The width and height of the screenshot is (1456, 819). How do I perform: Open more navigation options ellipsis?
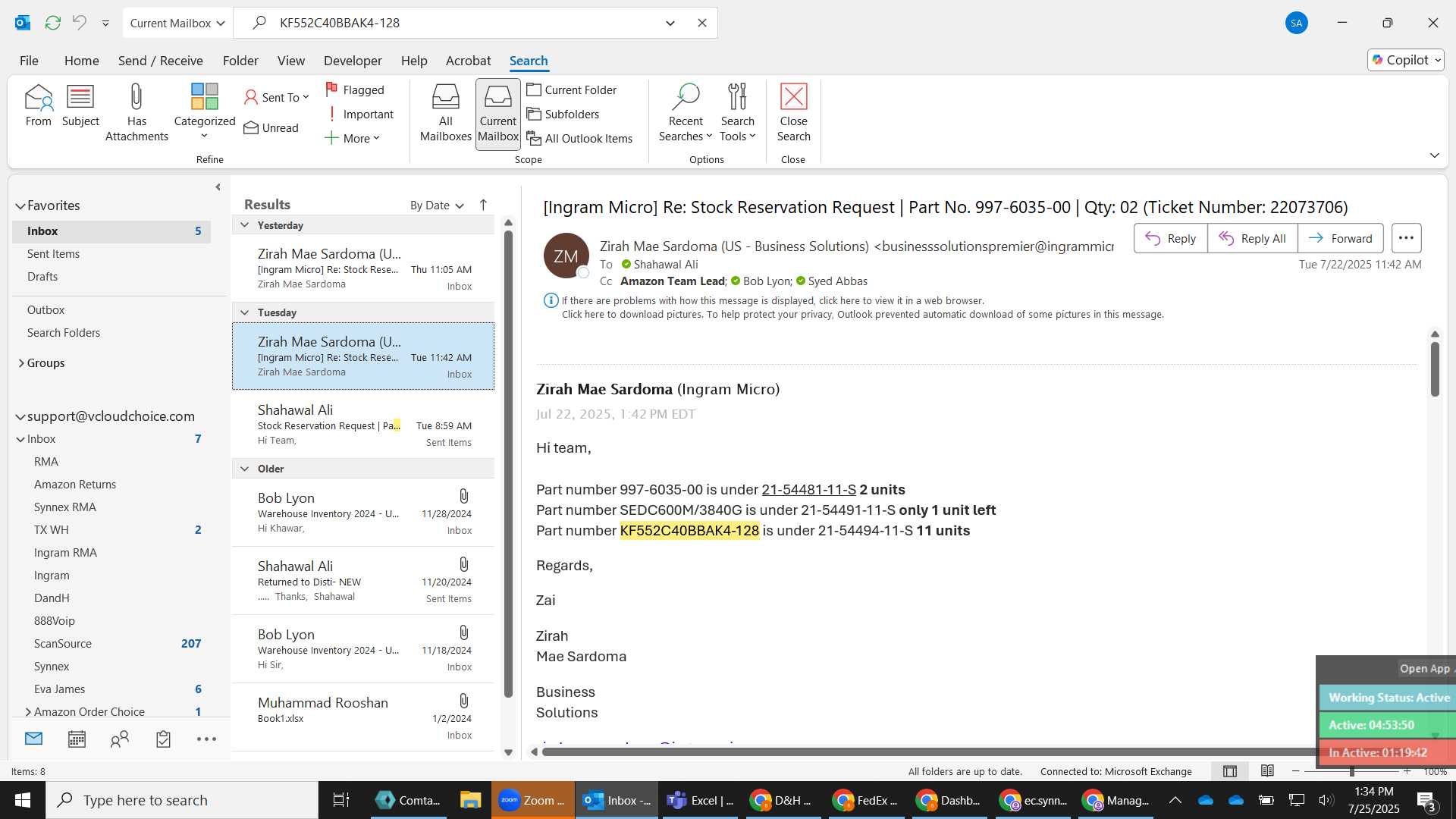(x=206, y=739)
